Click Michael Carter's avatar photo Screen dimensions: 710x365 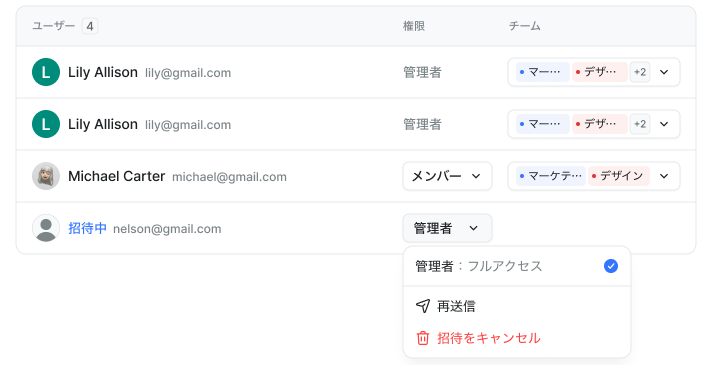coord(46,176)
